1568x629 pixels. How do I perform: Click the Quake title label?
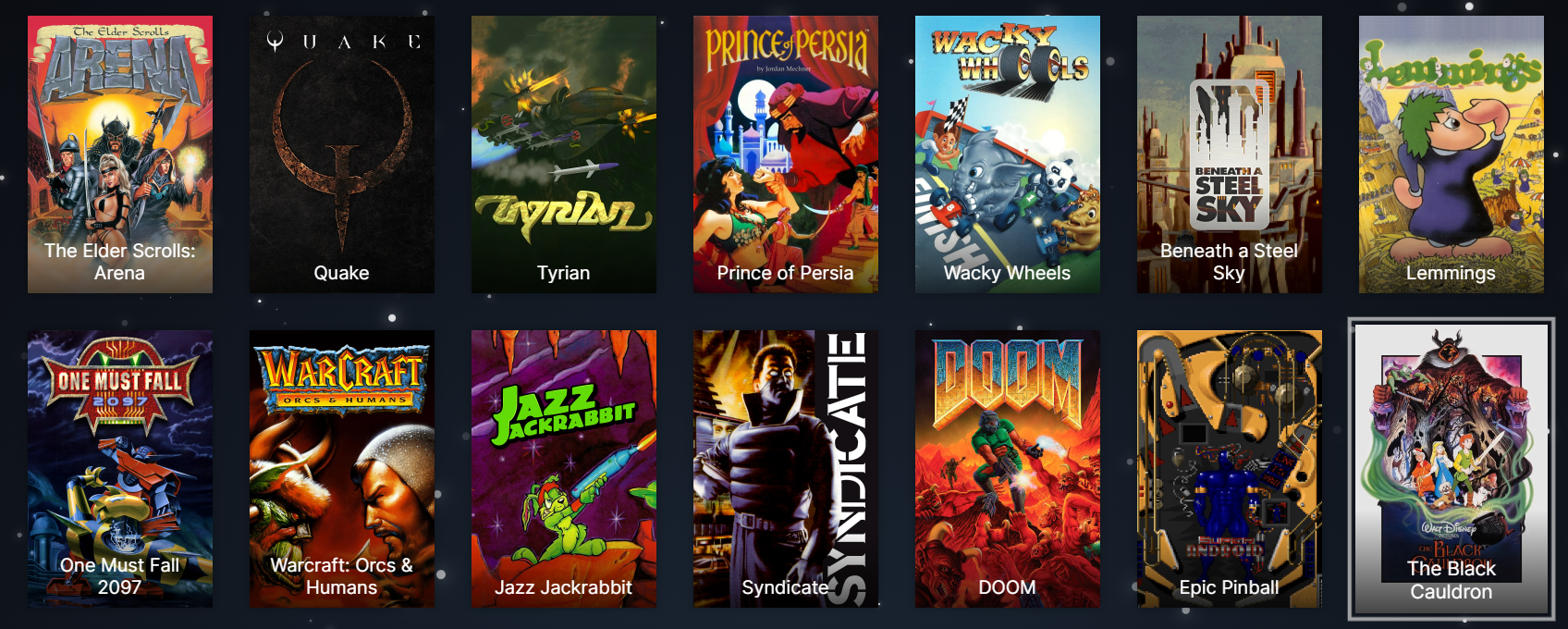(342, 273)
